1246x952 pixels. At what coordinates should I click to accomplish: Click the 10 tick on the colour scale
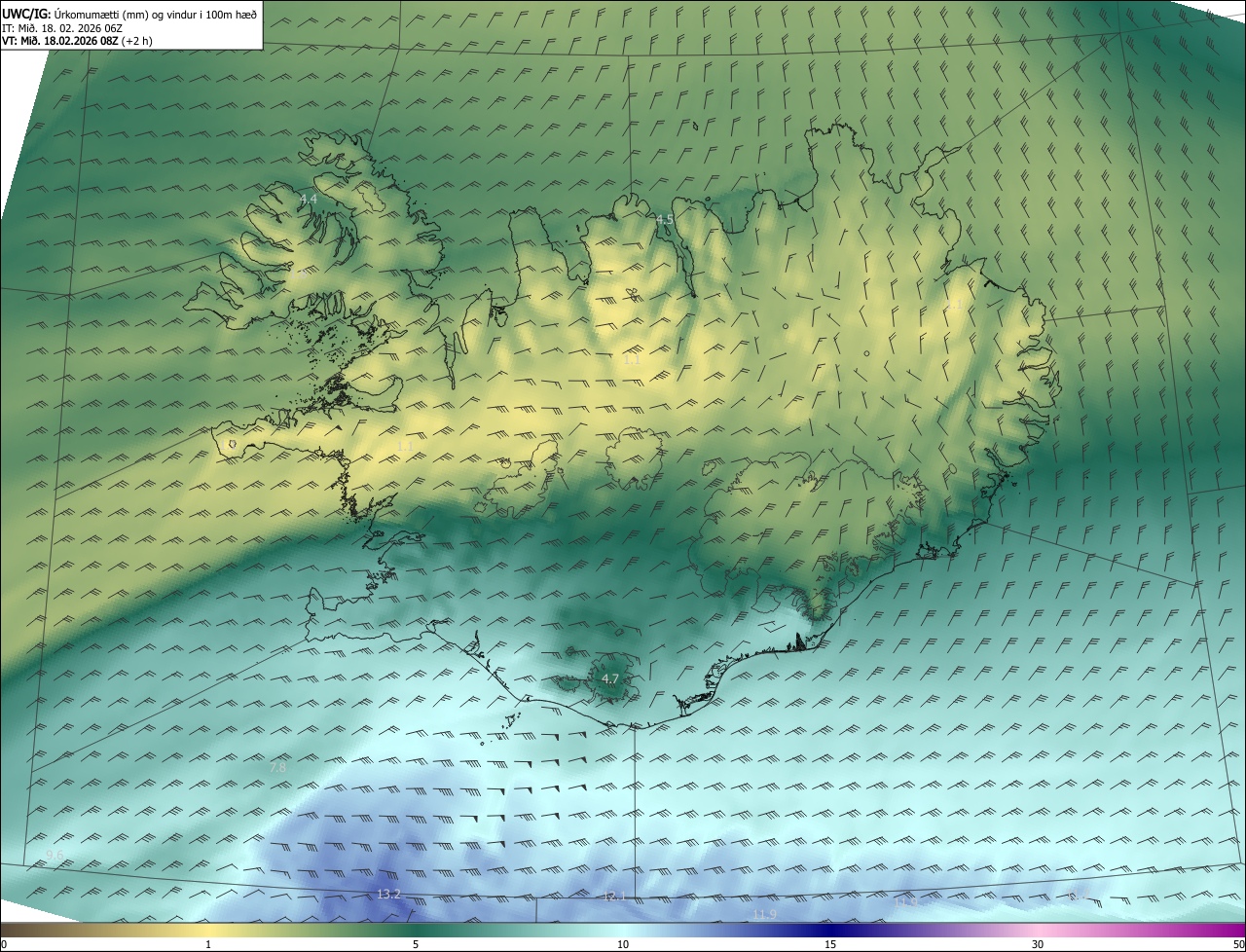tap(623, 944)
